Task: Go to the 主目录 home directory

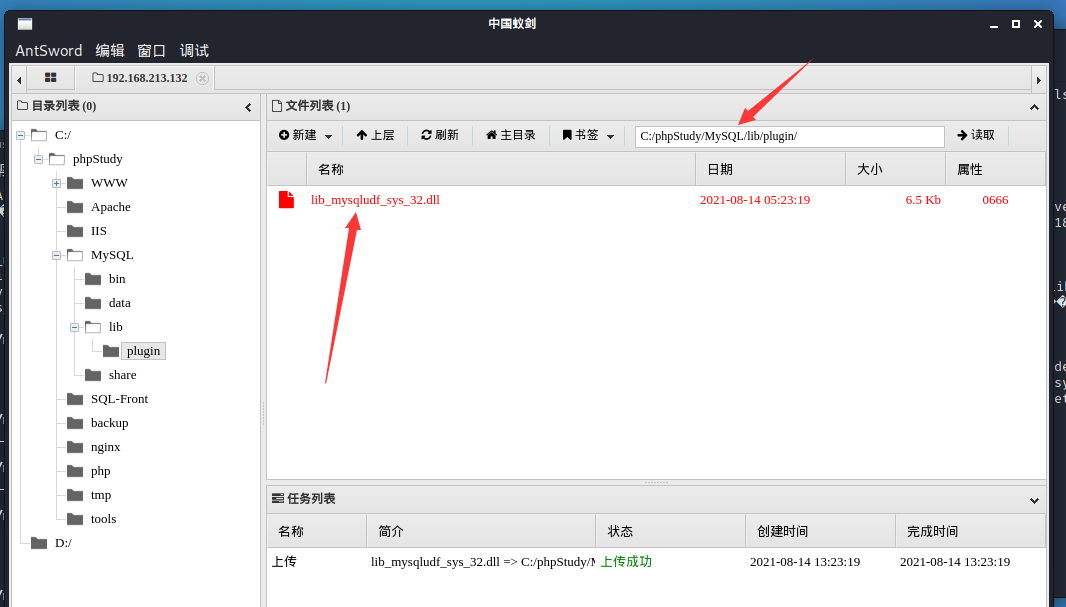Action: tap(511, 135)
